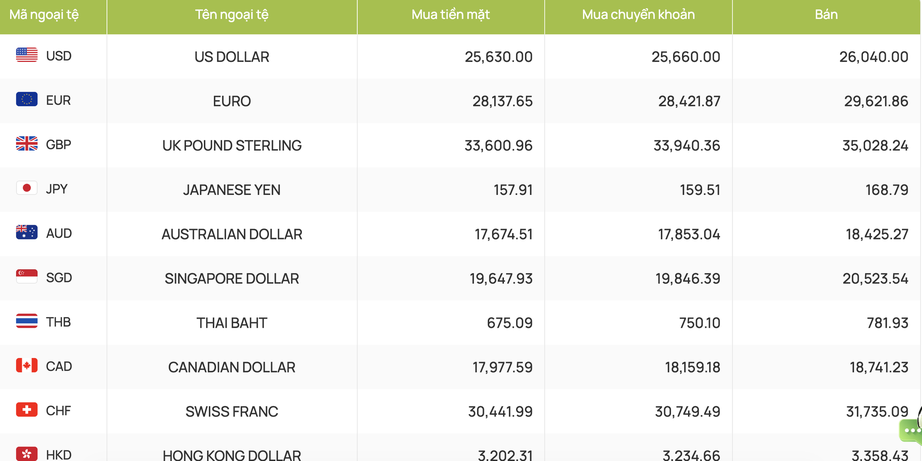Click the Tên ngoại tệ column header
Screen dimensions: 922x461
232,16
